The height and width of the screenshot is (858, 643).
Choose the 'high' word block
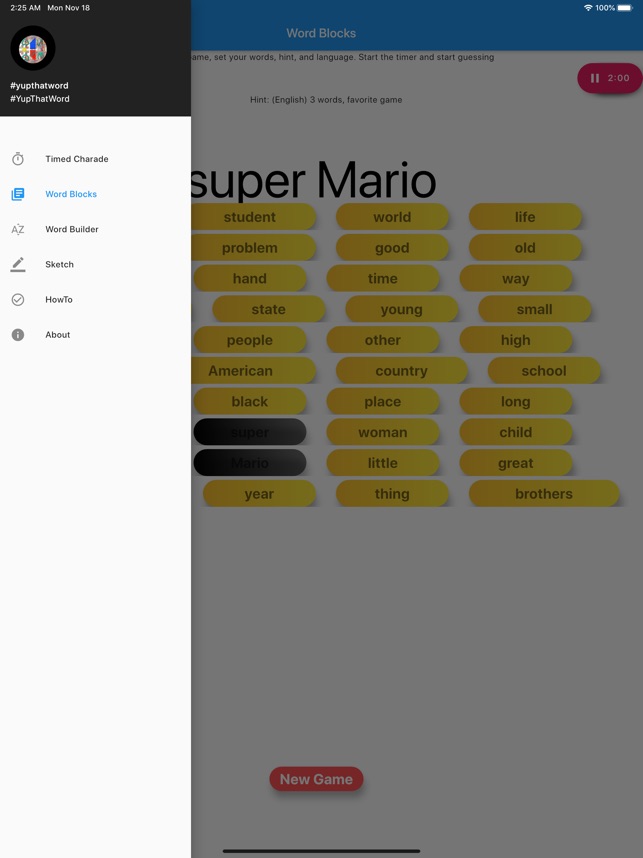point(515,340)
